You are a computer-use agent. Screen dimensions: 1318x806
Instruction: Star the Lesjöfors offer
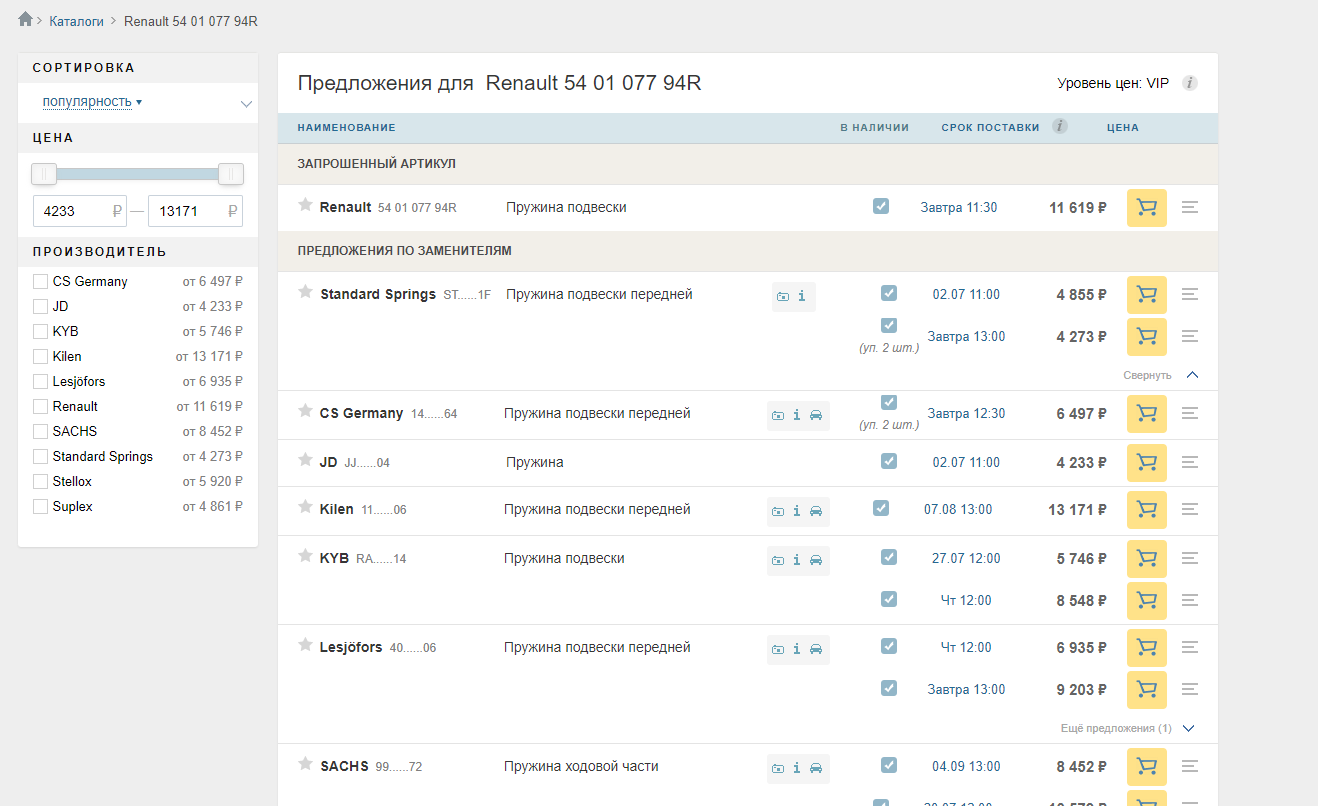305,645
